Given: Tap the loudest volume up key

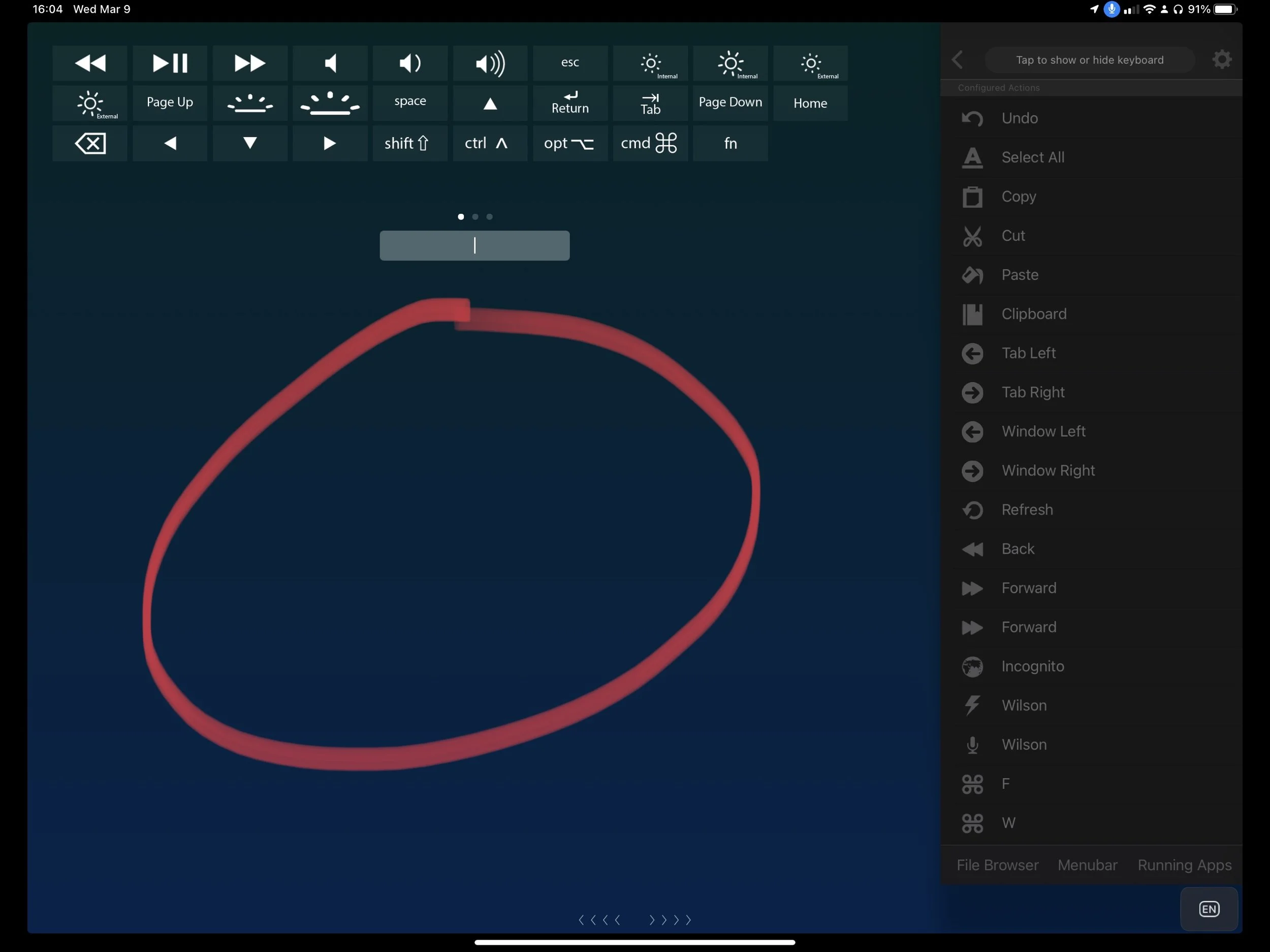Looking at the screenshot, I should coord(490,62).
